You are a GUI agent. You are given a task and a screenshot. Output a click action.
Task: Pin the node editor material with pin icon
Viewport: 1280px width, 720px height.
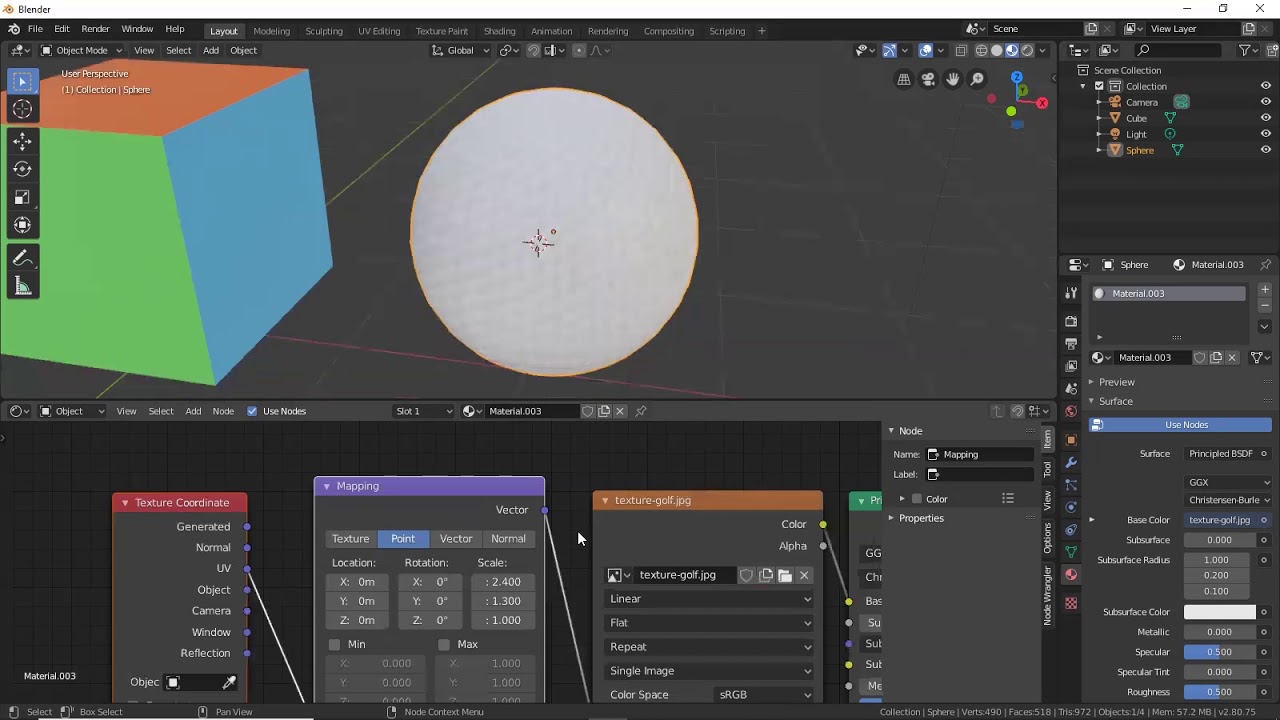(x=641, y=411)
